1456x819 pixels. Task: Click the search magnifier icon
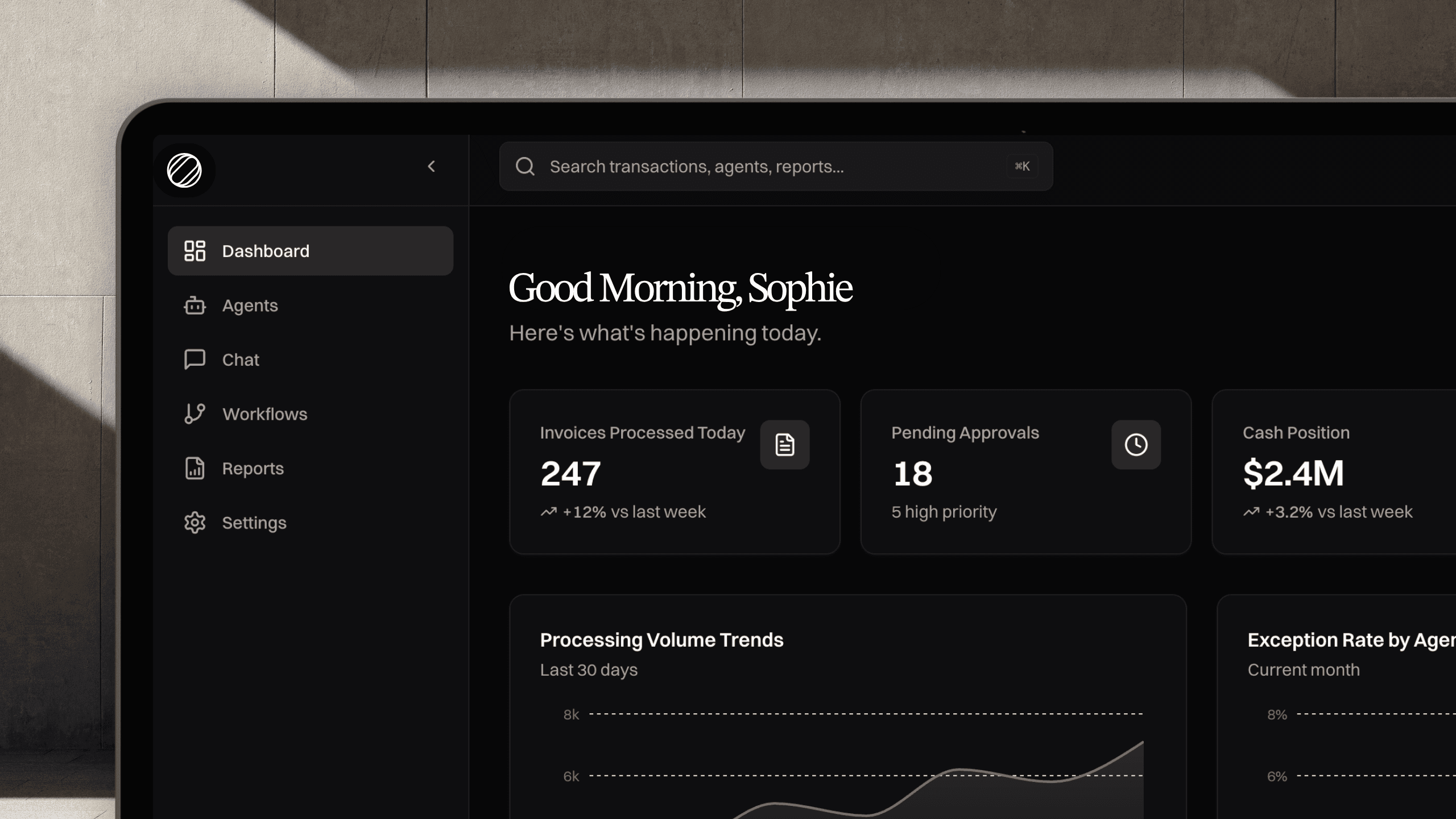525,167
